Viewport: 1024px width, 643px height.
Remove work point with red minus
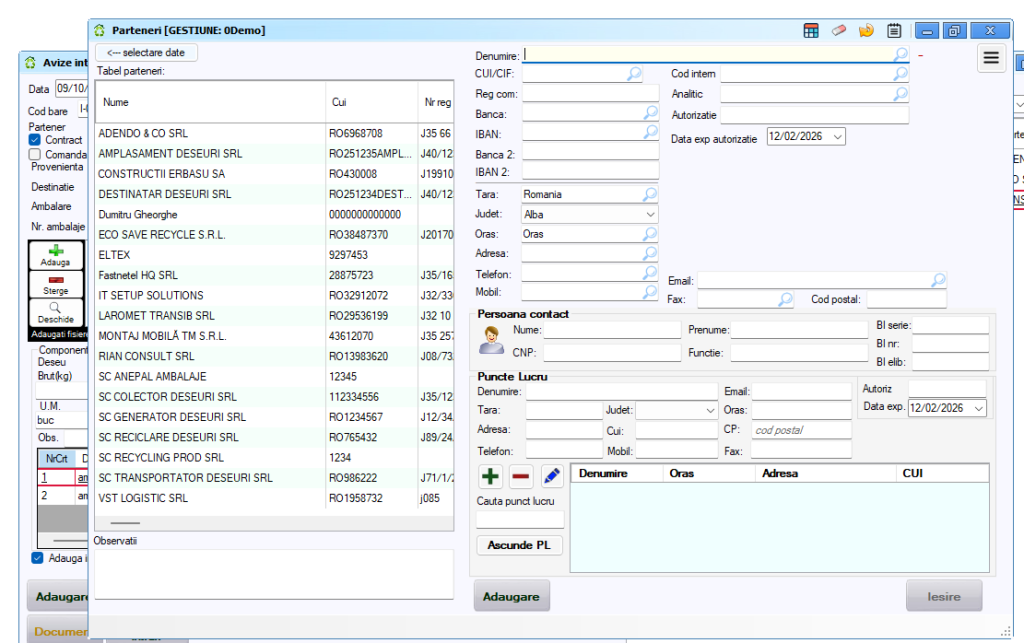click(x=520, y=477)
